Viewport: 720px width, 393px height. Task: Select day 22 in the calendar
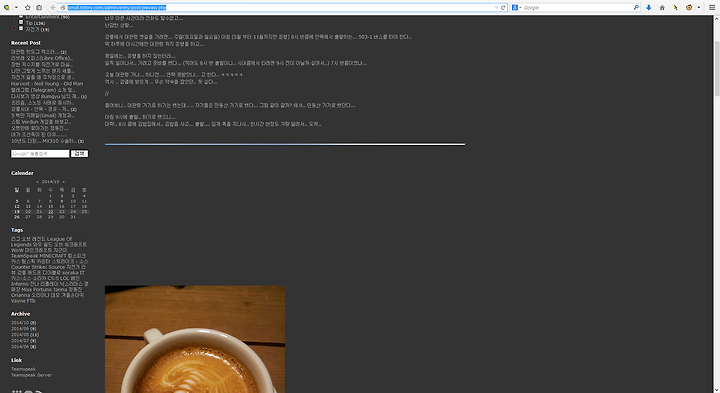coord(51,212)
